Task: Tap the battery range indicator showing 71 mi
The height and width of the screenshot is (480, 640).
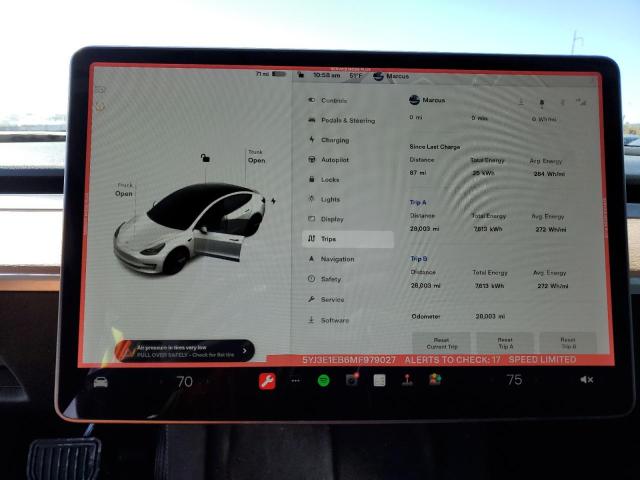Action: pyautogui.click(x=271, y=74)
